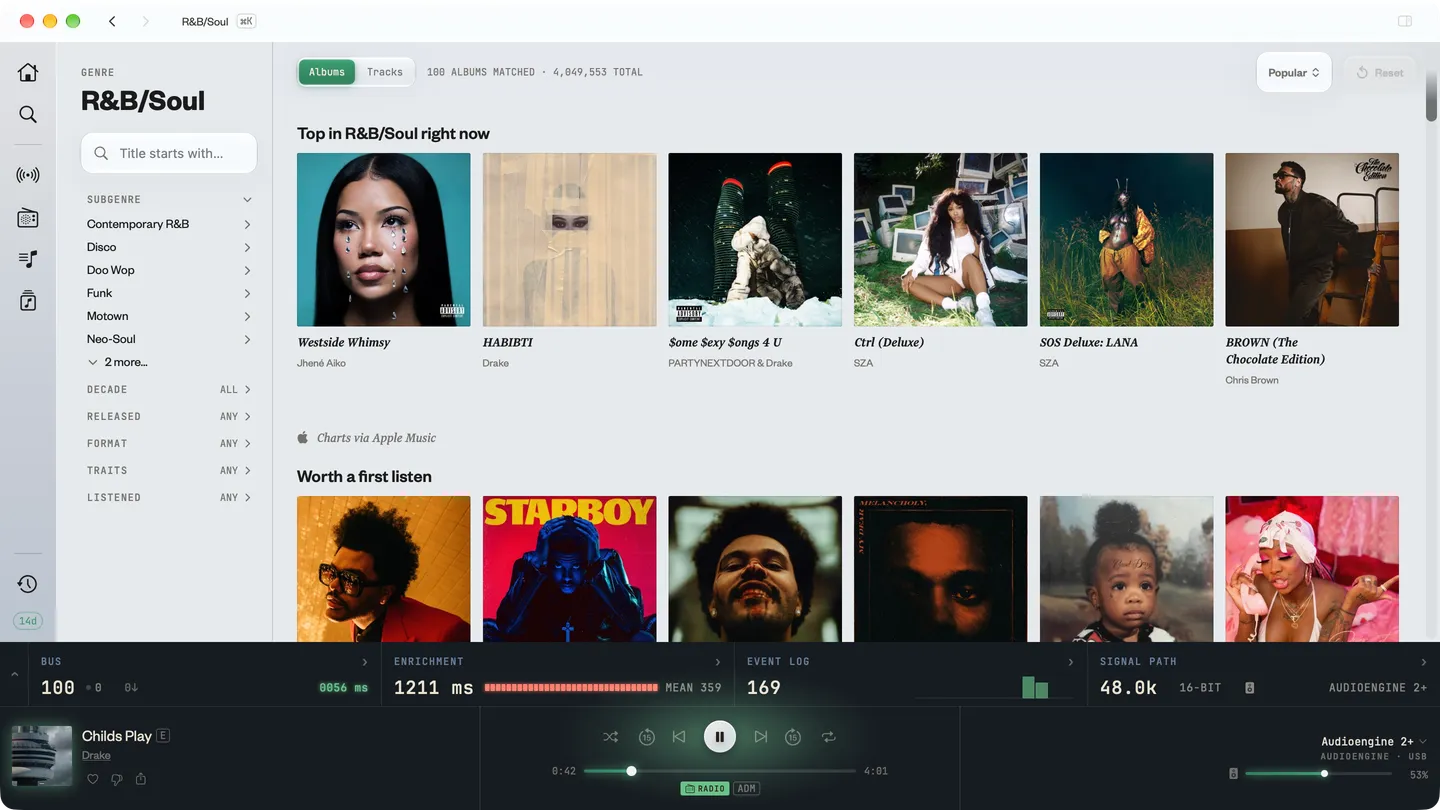Go to previous track
This screenshot has width=1440, height=810.
pyautogui.click(x=679, y=737)
